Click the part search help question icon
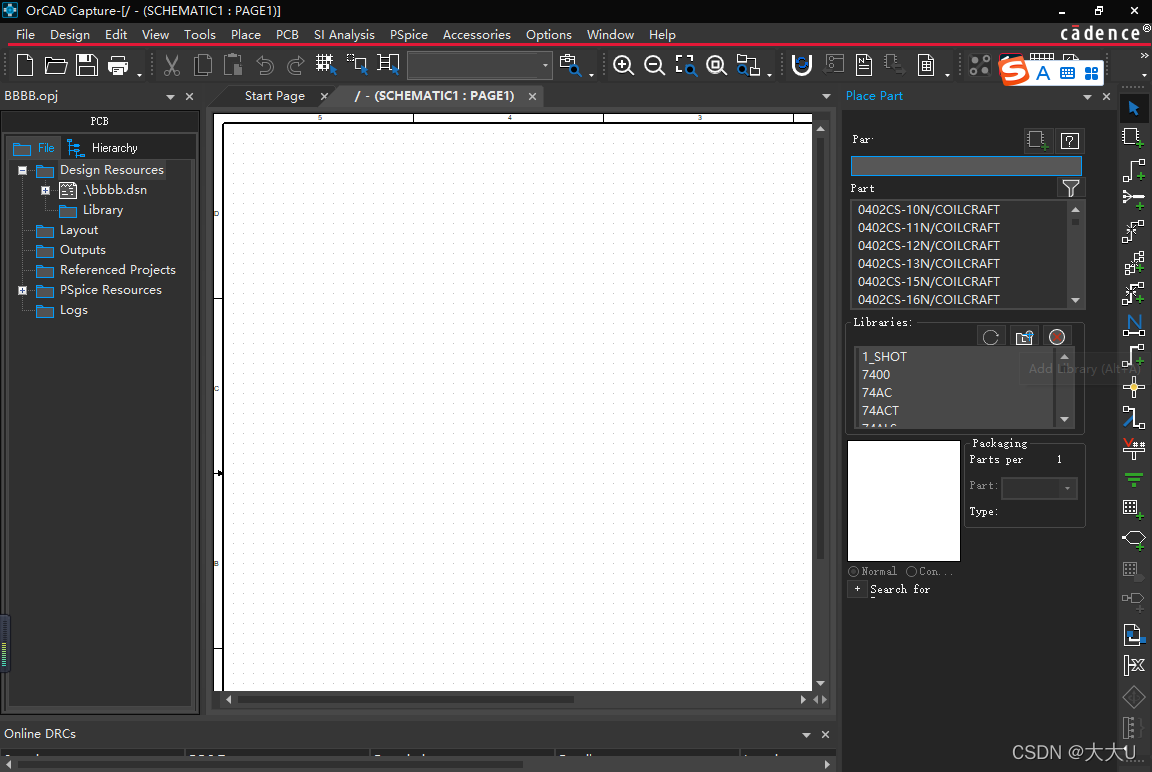The height and width of the screenshot is (772, 1152). tap(1070, 140)
